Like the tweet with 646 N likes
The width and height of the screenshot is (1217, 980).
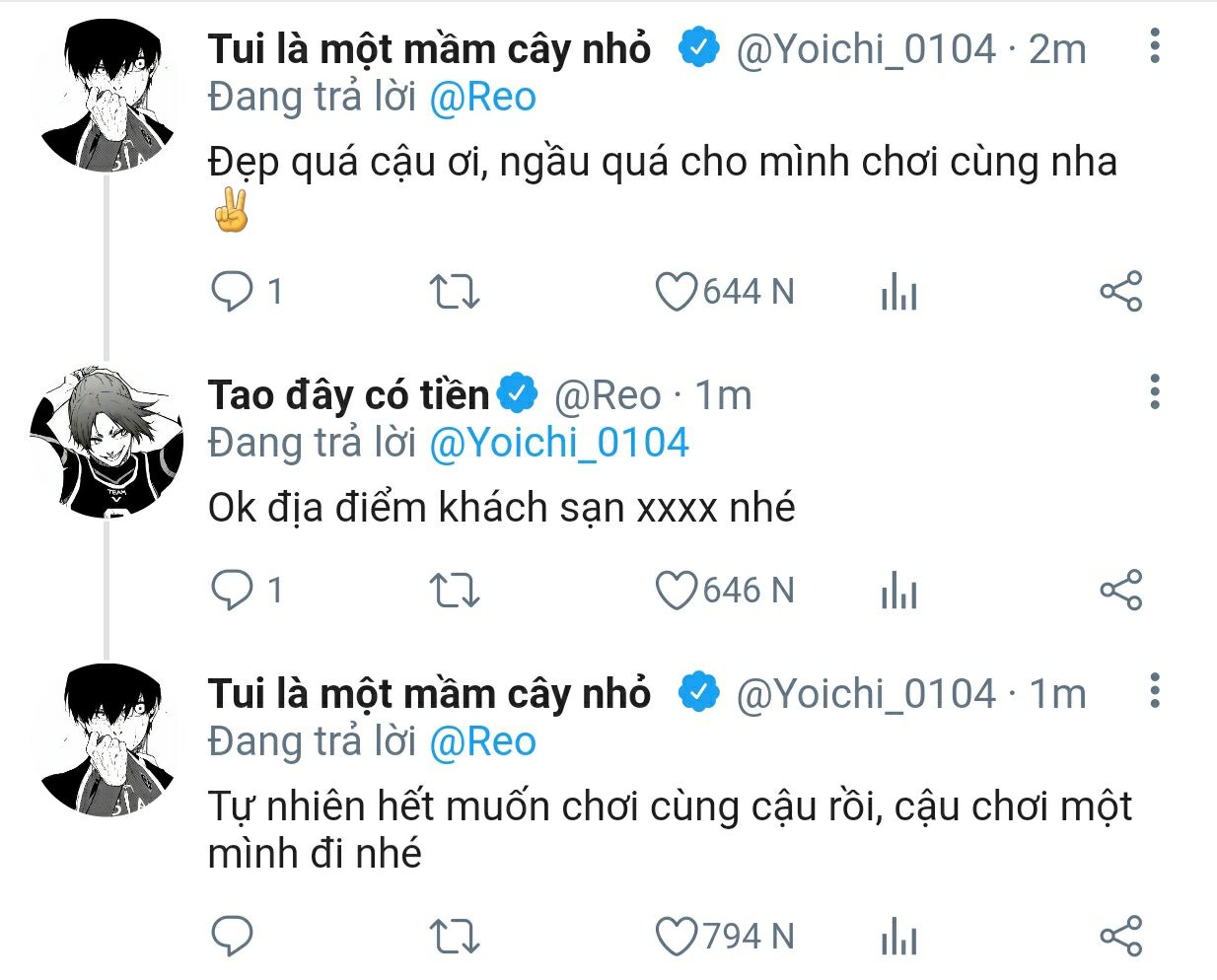click(677, 591)
